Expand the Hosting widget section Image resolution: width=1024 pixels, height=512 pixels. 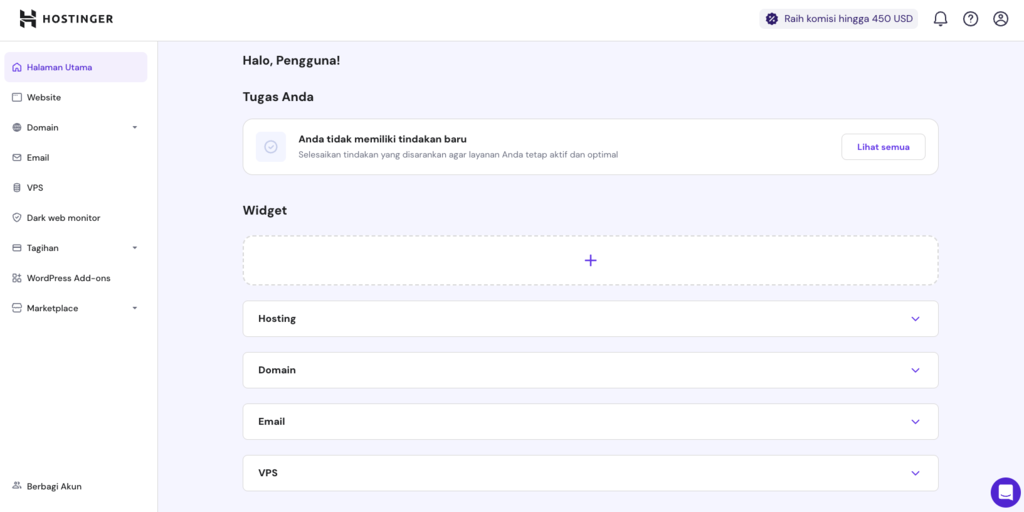pos(915,319)
